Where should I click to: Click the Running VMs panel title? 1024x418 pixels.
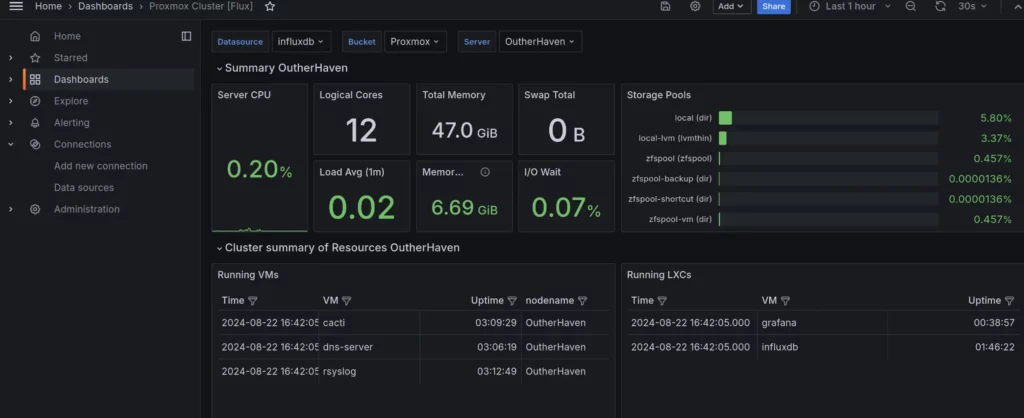[x=248, y=275]
